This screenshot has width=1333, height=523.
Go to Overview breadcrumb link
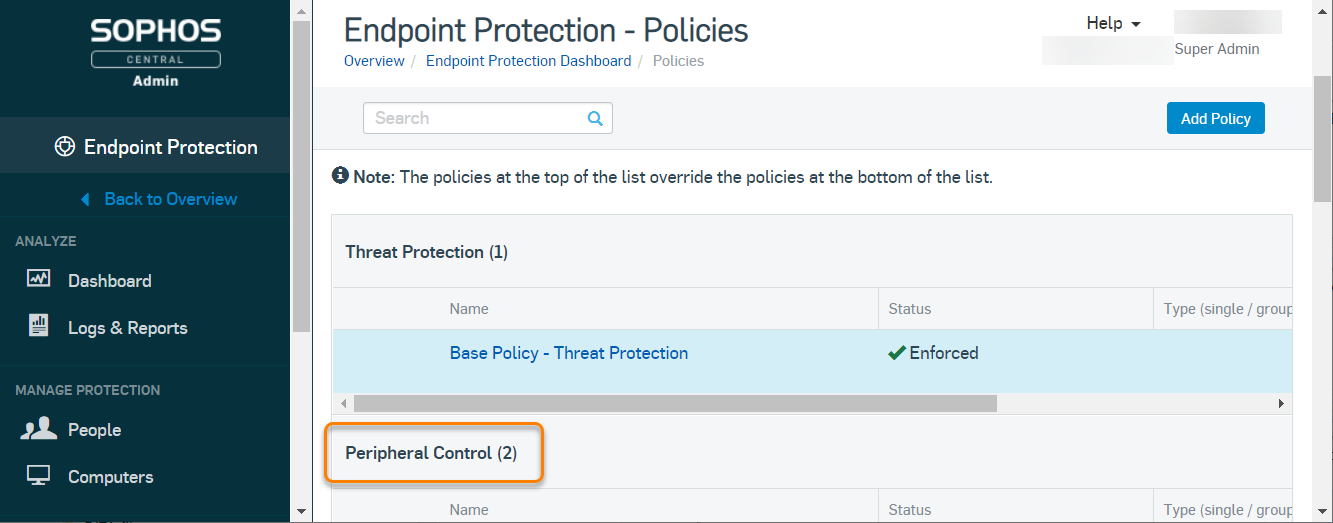point(374,61)
